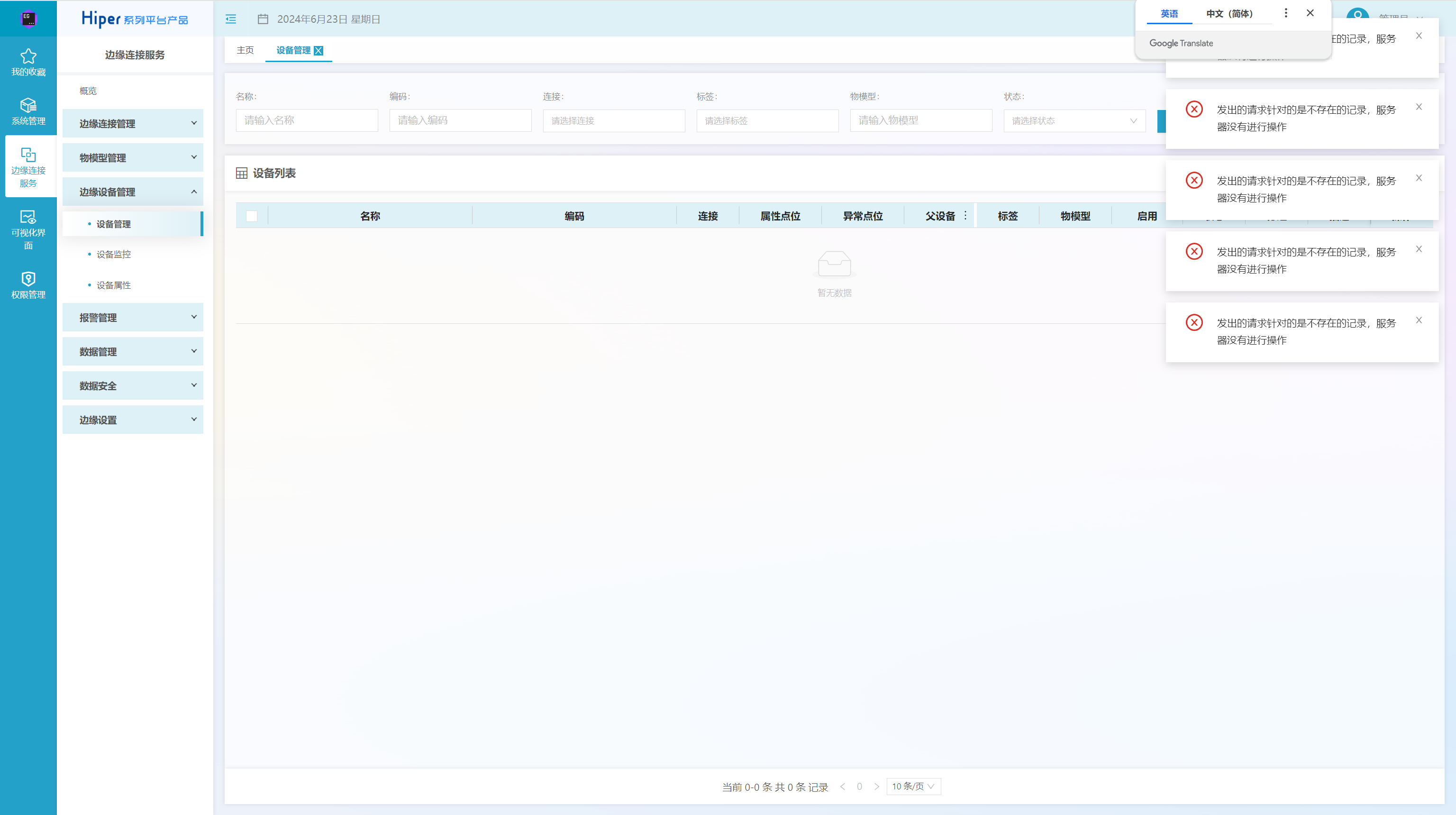
Task: Expand 物模型管理 menu group
Action: click(133, 157)
